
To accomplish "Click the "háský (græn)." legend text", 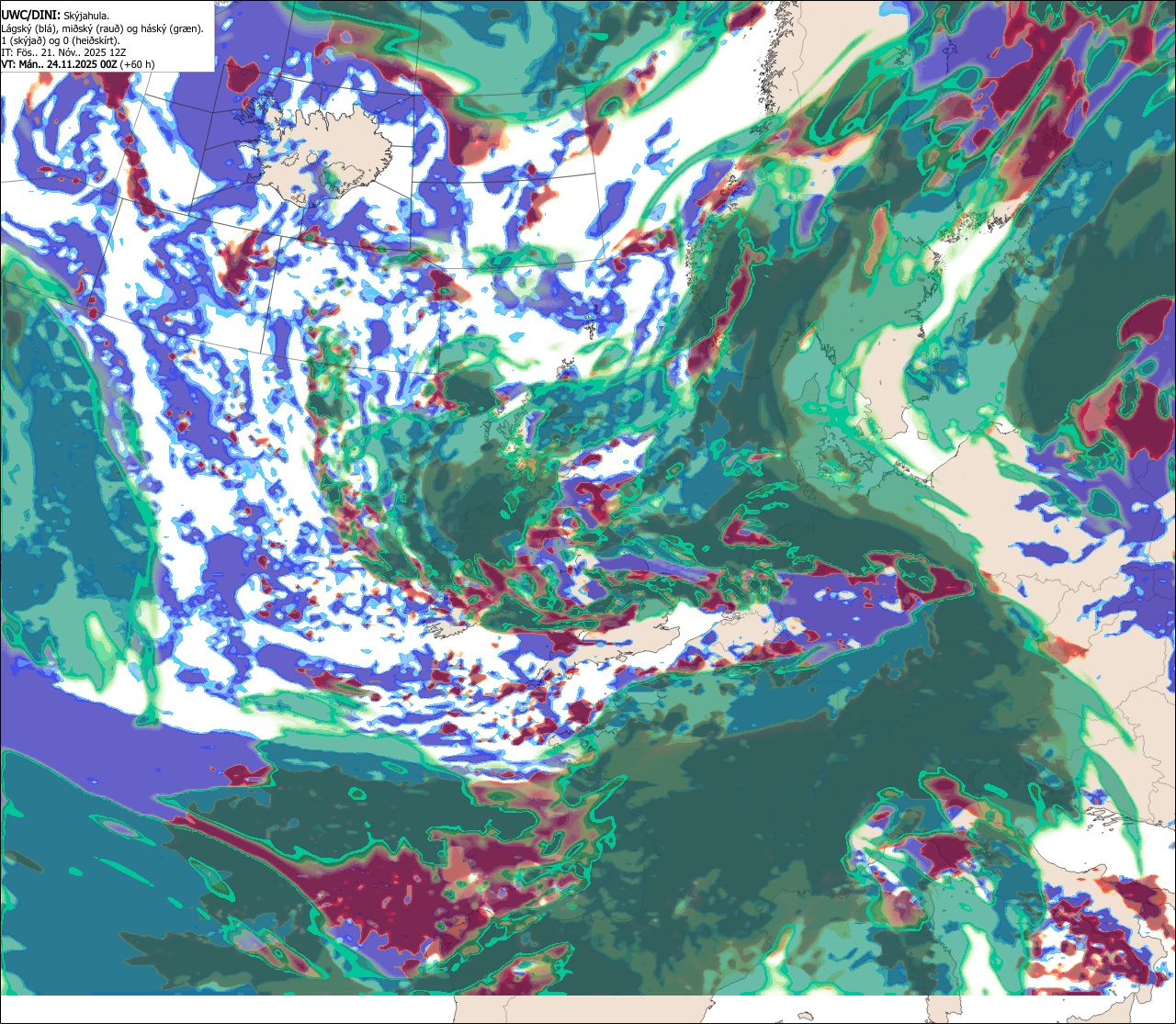I will point(174,28).
